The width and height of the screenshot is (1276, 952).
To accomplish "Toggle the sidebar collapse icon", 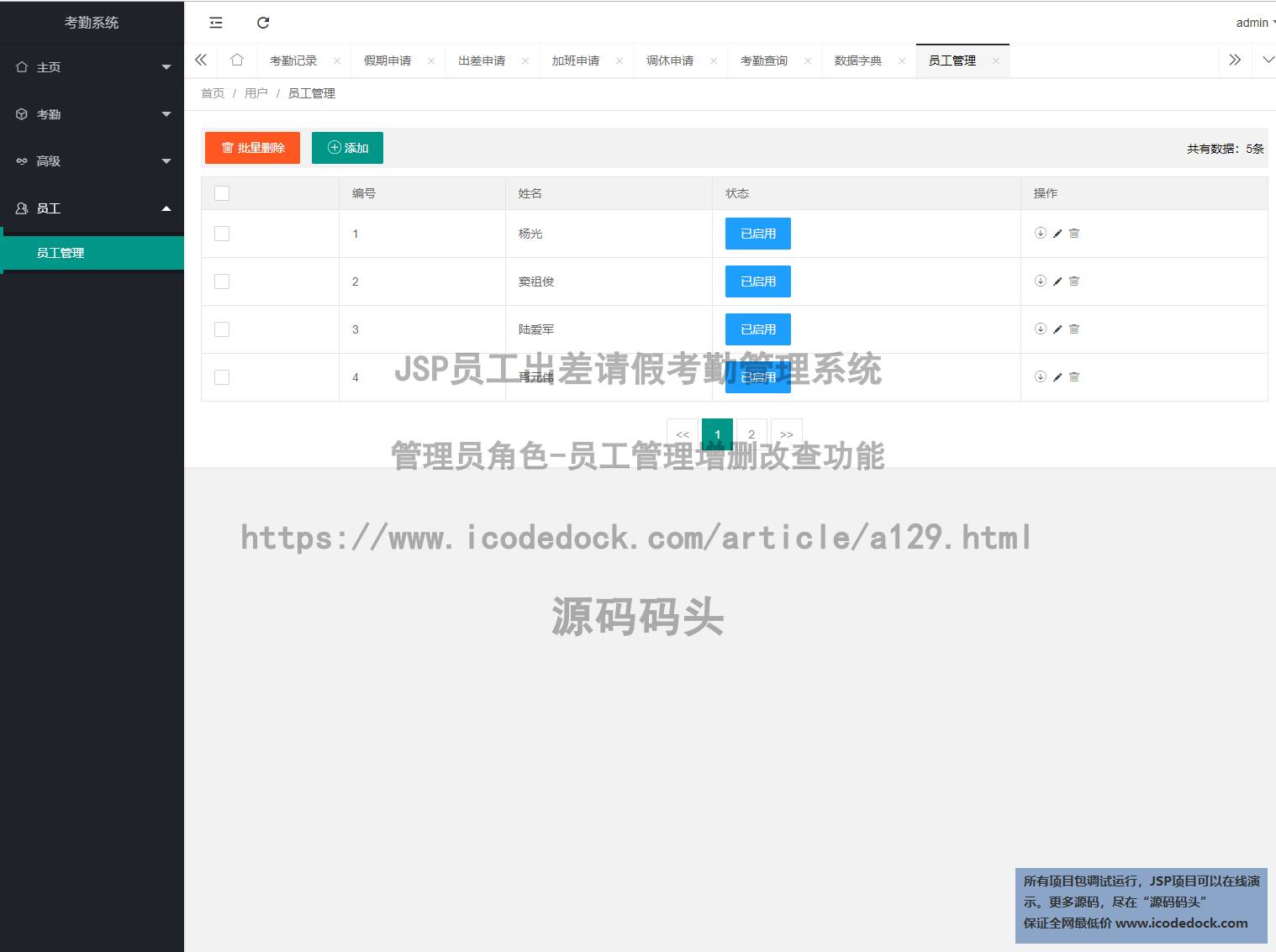I will (216, 23).
